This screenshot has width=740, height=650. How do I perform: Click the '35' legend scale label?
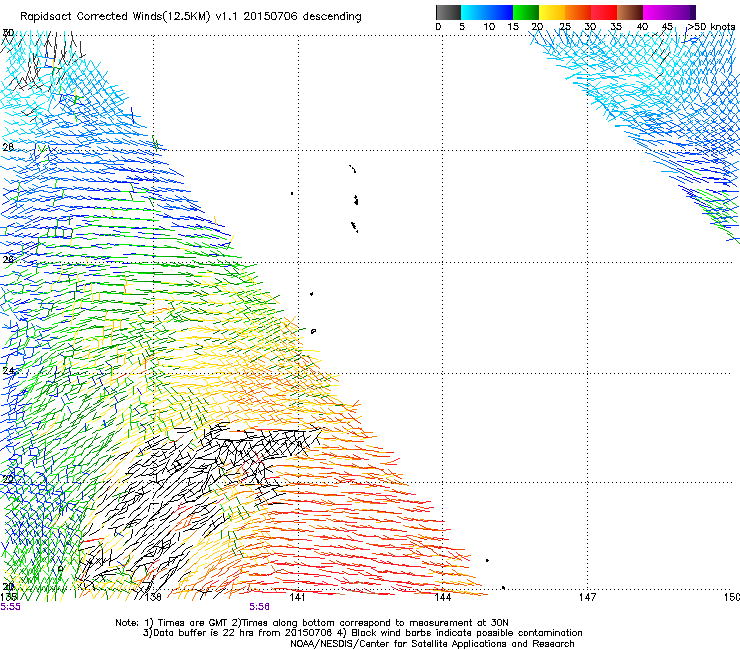click(616, 26)
